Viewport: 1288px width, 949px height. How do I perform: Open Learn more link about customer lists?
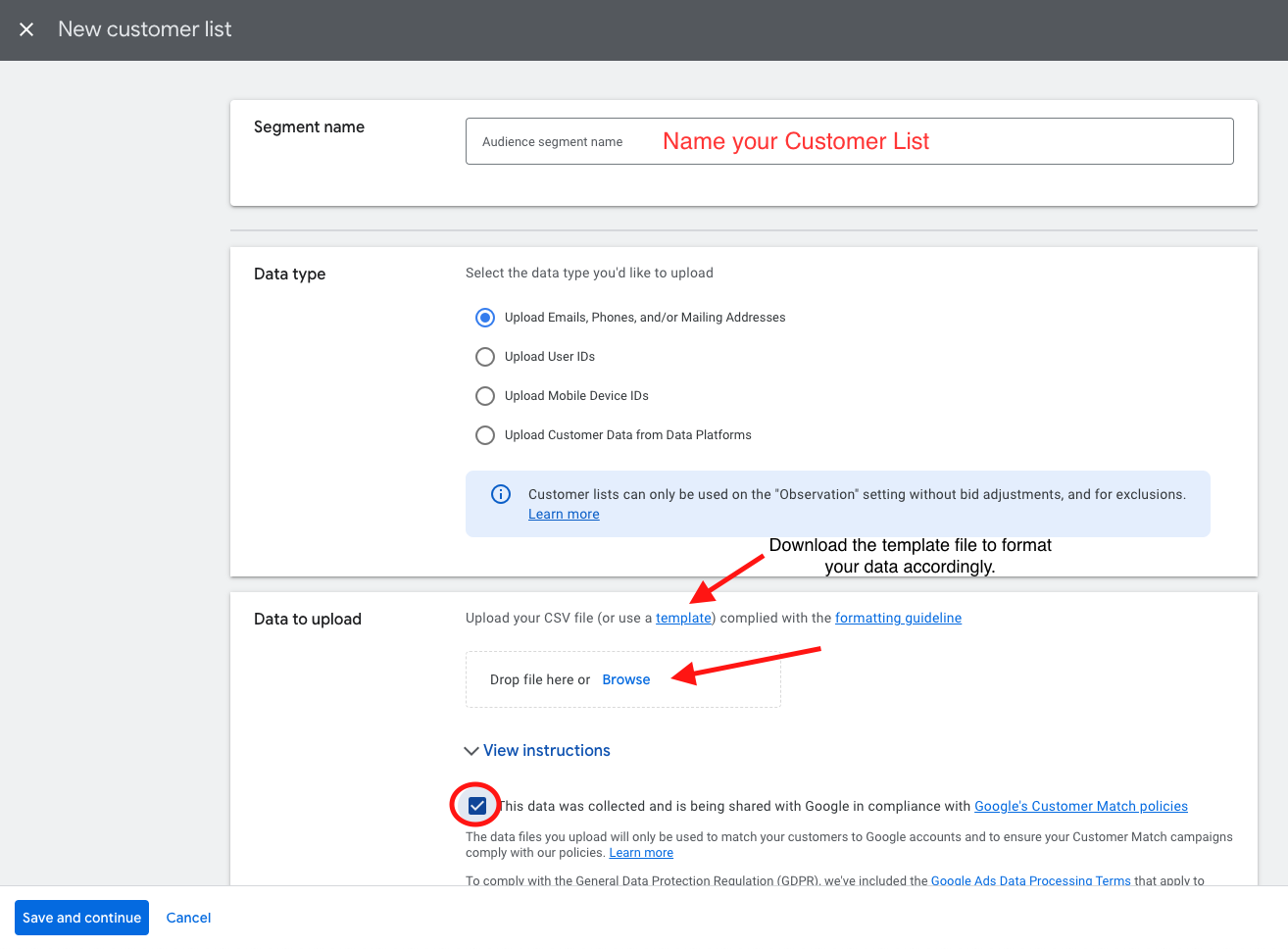coord(564,515)
